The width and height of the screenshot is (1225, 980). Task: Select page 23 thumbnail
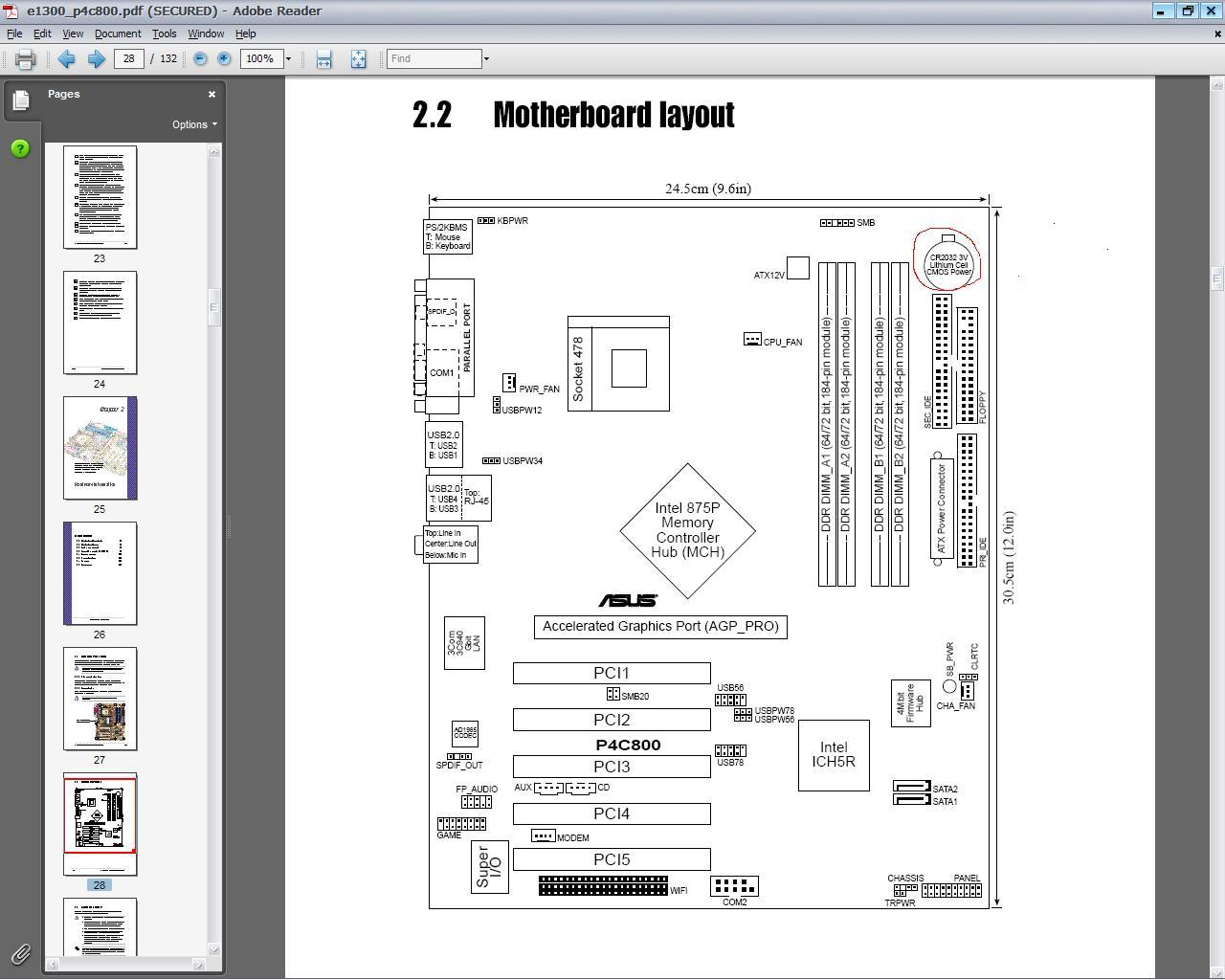100,197
